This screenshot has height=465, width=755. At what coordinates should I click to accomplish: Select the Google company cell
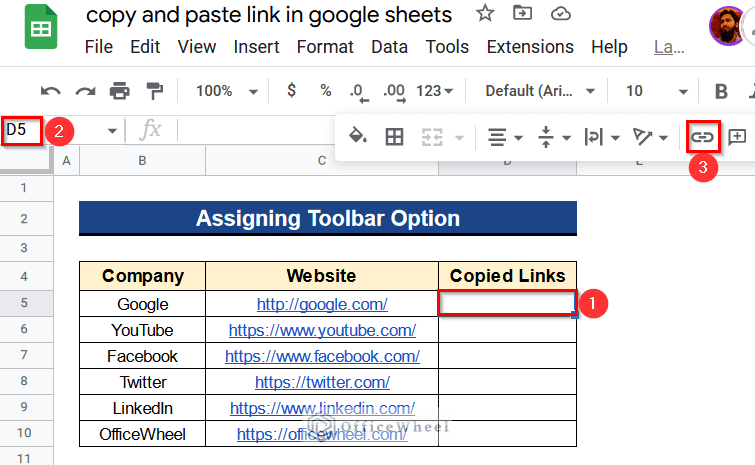(x=143, y=304)
